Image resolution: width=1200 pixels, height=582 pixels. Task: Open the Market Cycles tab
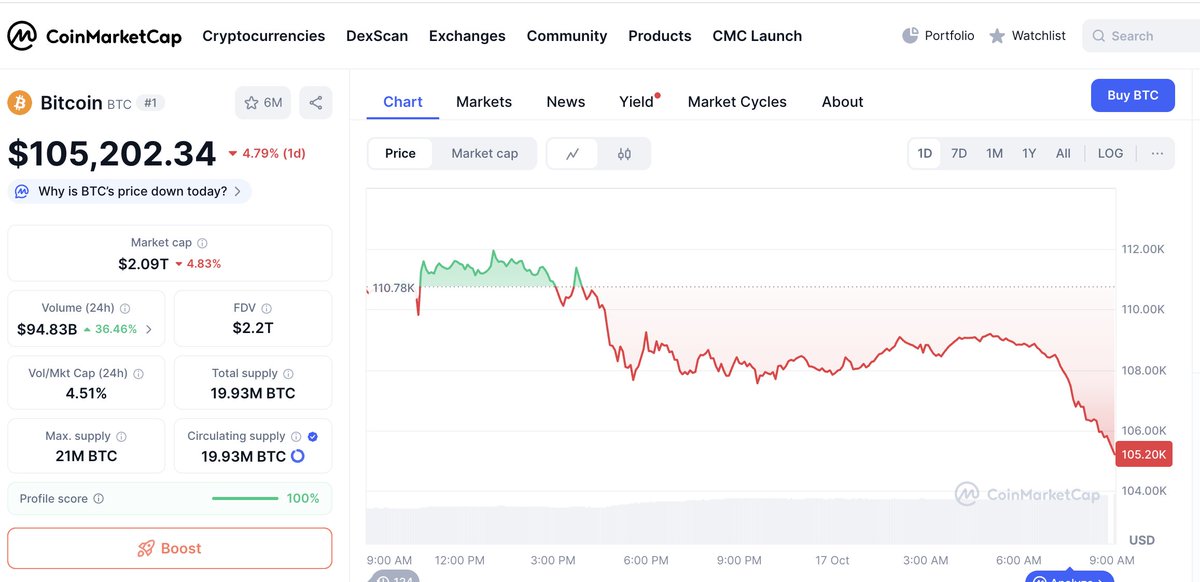coord(737,102)
